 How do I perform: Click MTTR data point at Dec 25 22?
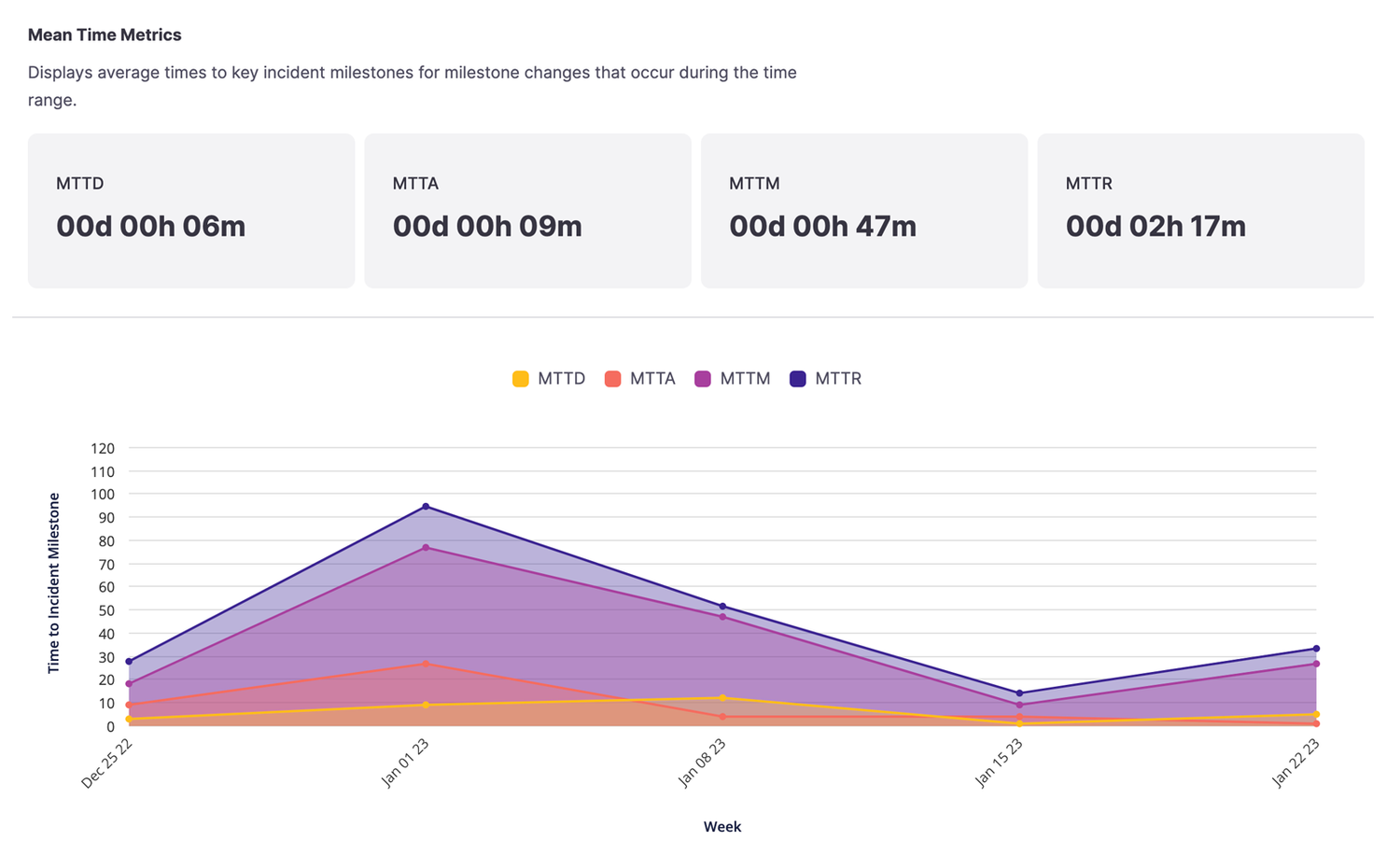tap(129, 662)
